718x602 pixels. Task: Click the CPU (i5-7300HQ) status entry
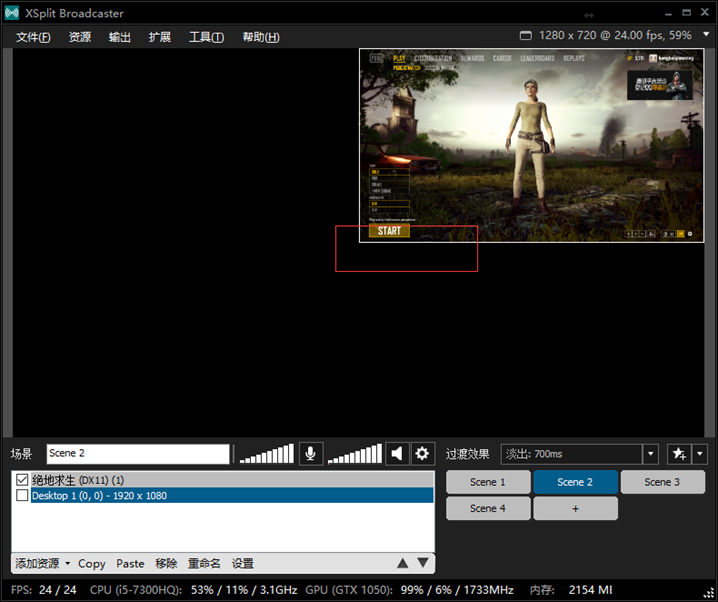pyautogui.click(x=193, y=590)
